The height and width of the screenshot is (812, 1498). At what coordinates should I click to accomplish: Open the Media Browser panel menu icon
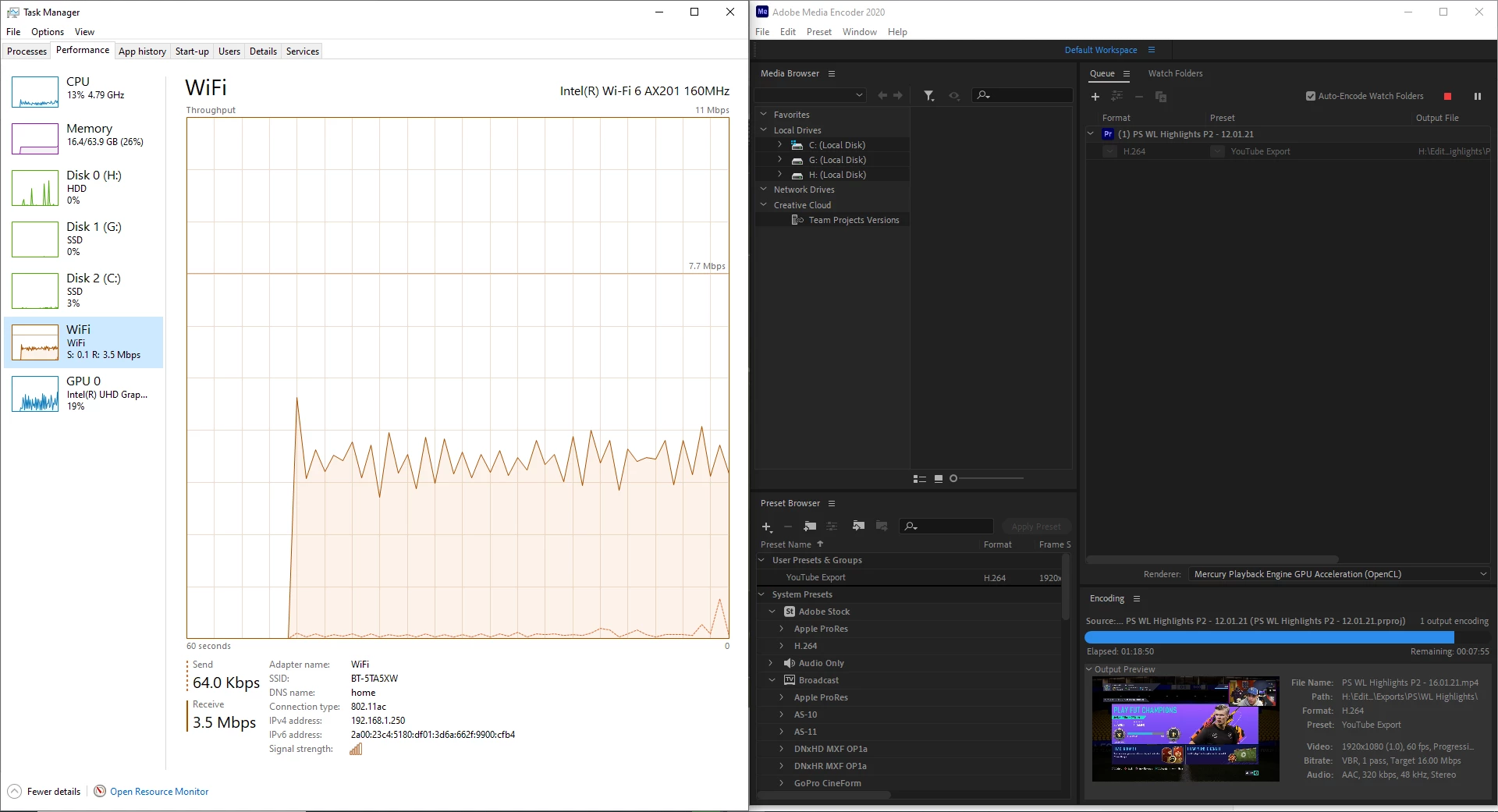point(832,73)
